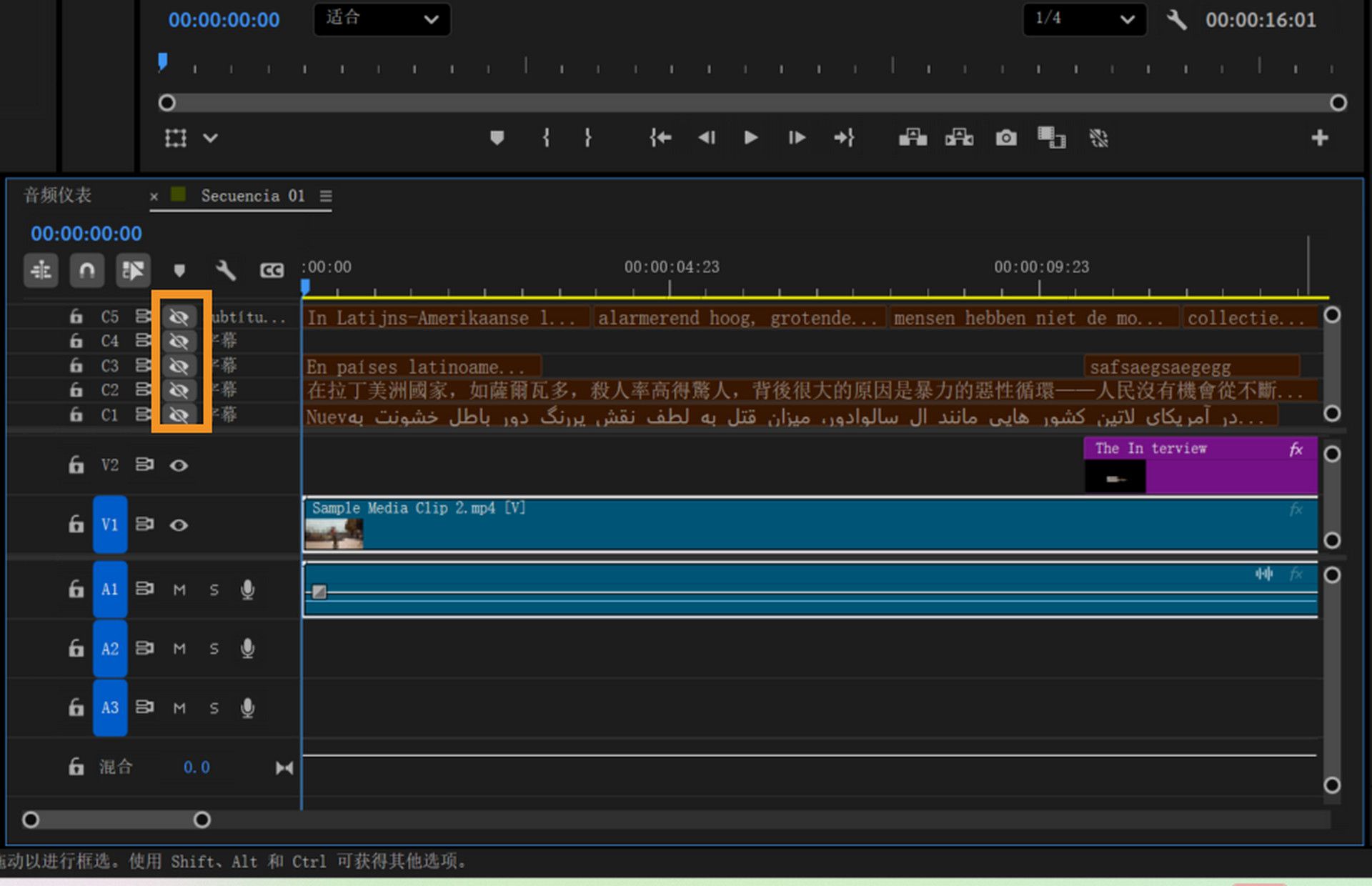Toggle lock on track V1
Viewport: 1372px width, 886px height.
point(76,524)
